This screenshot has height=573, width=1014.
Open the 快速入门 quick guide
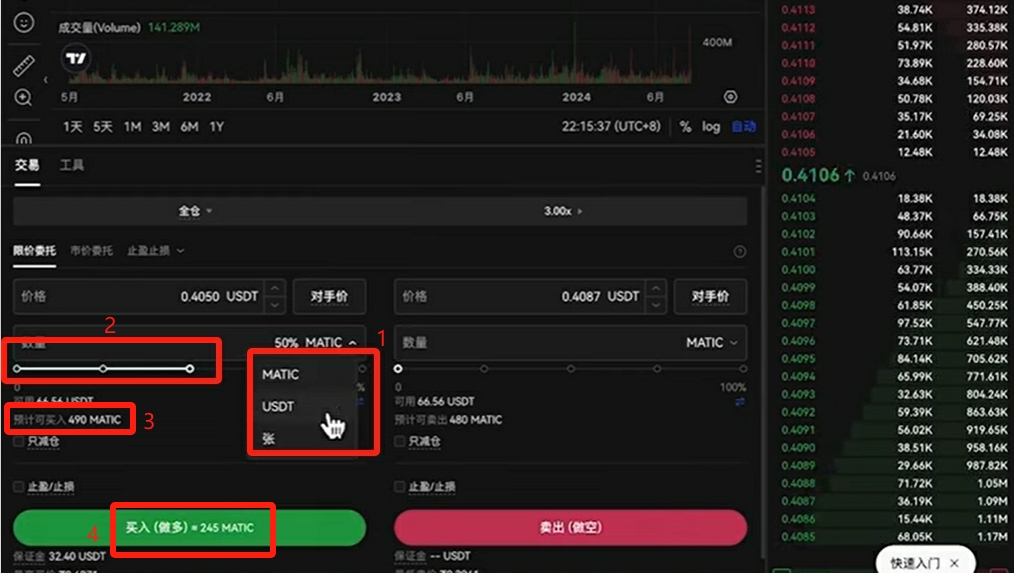coord(915,563)
